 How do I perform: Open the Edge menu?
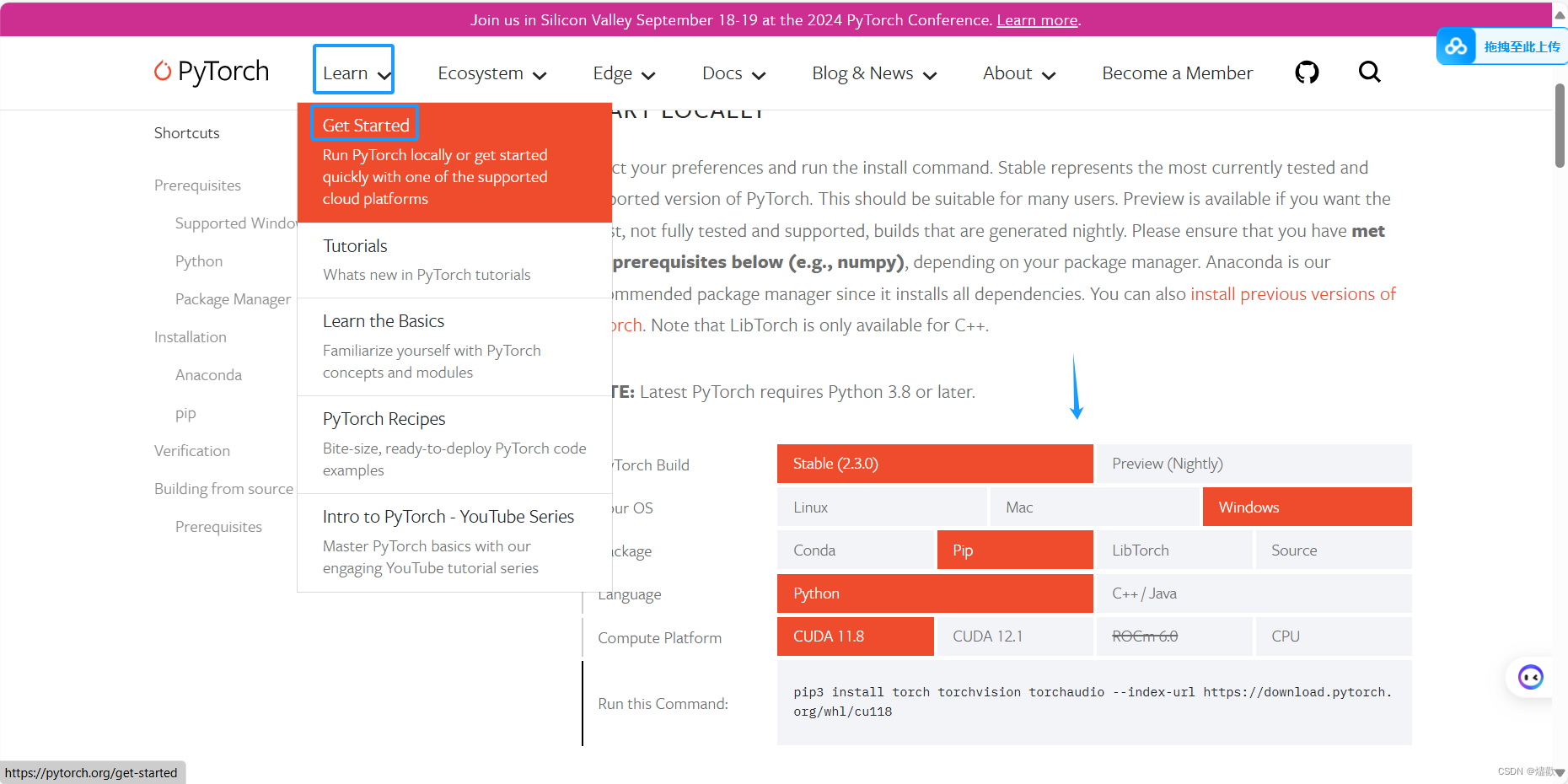pos(623,73)
